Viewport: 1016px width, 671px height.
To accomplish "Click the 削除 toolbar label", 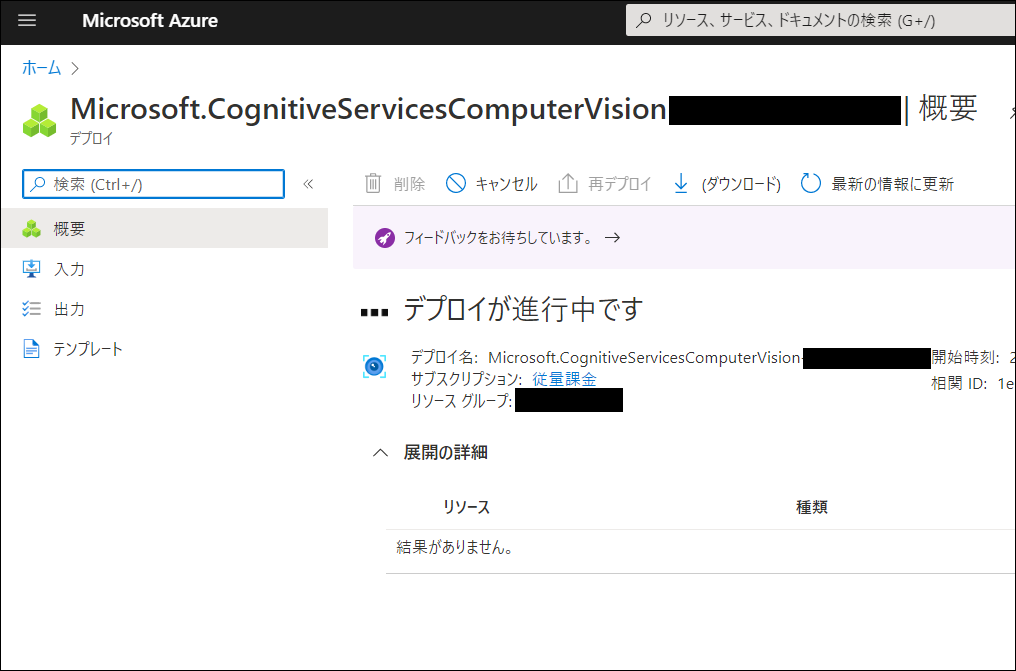I will [x=410, y=184].
